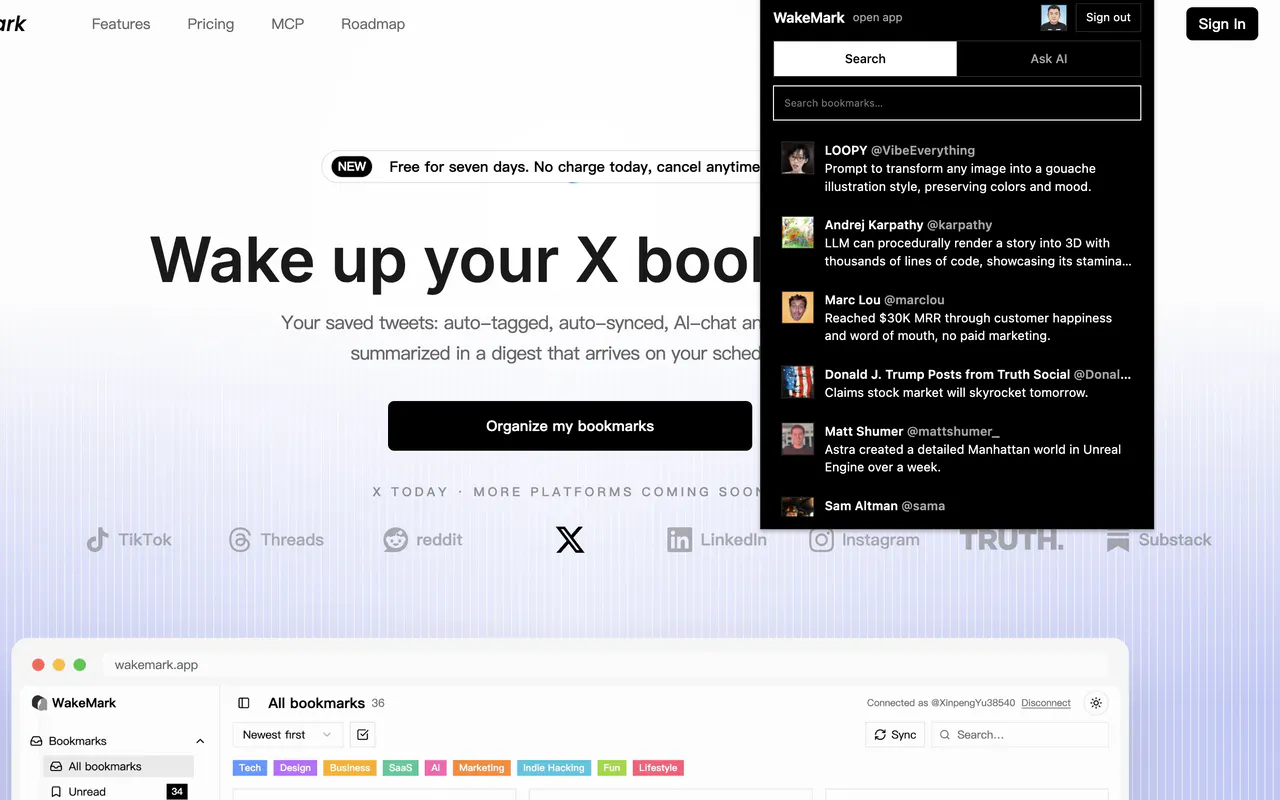This screenshot has width=1280, height=800.
Task: Click Marc Lou's profile picture
Action: coord(797,308)
